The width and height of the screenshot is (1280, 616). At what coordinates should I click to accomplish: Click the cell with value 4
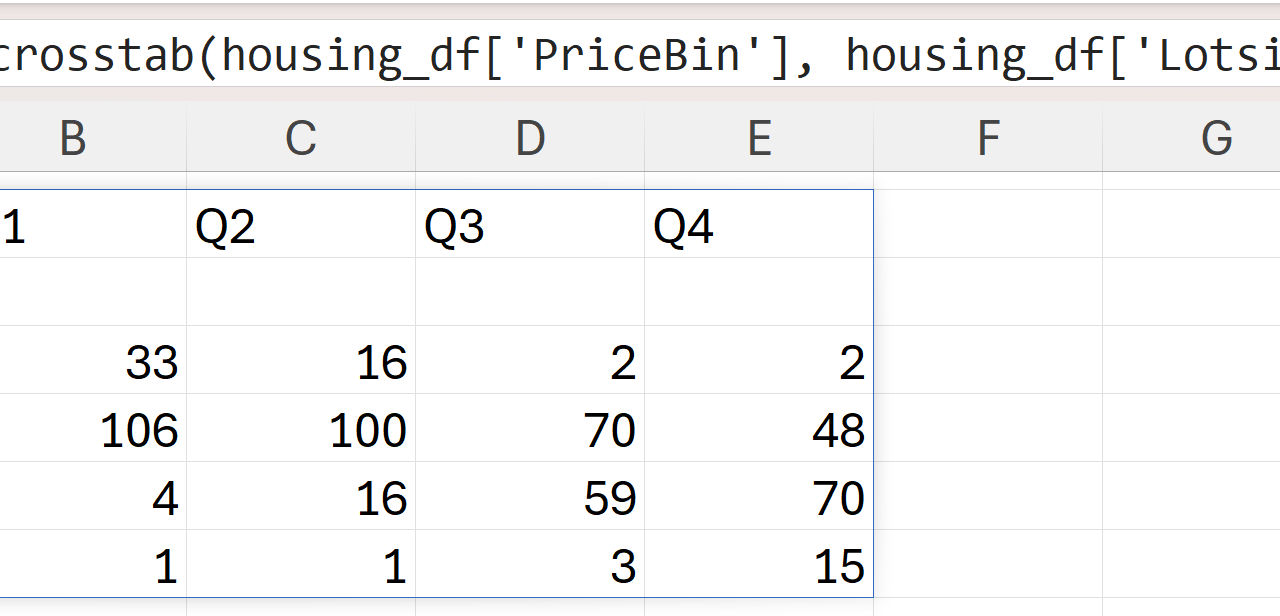93,498
